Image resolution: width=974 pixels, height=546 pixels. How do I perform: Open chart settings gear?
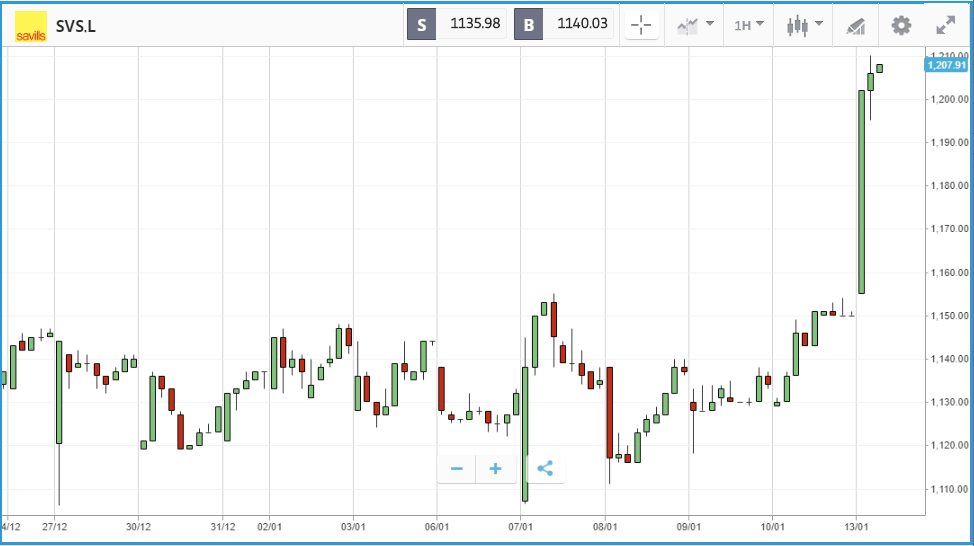[x=901, y=25]
